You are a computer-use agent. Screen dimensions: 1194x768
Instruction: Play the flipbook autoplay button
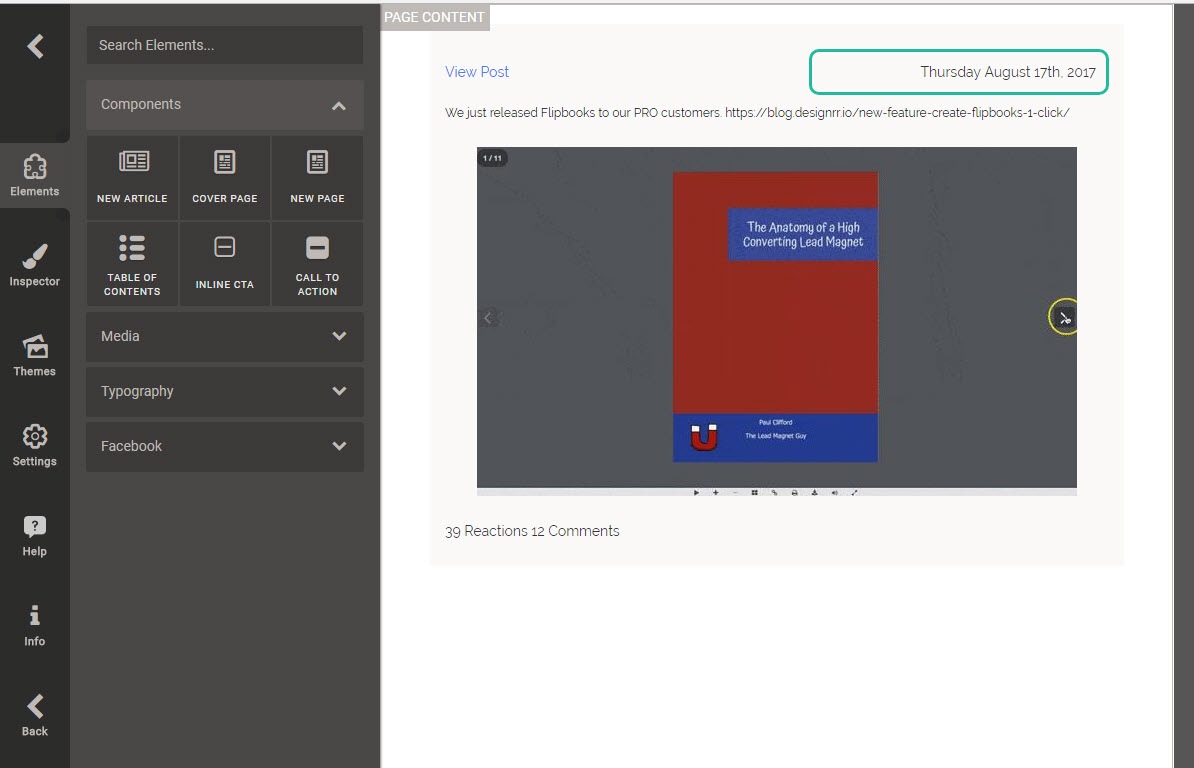point(696,492)
